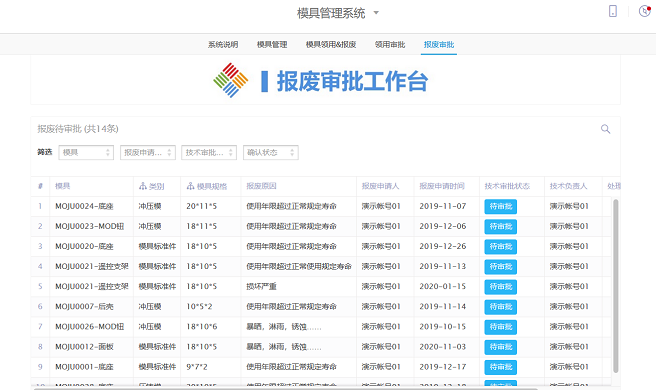Click the spec value 20*11*5
The width and height of the screenshot is (656, 390).
click(202, 206)
